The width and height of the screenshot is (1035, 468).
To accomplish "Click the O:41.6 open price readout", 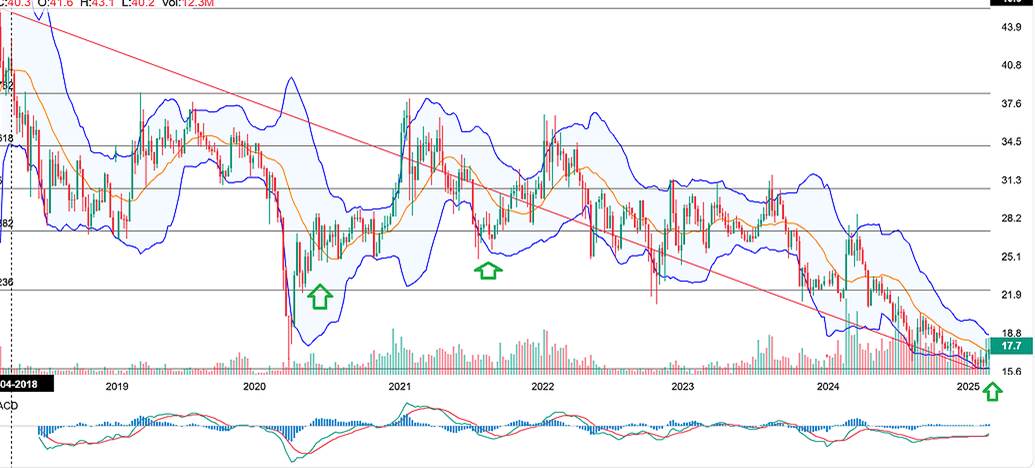I will [57, 3].
